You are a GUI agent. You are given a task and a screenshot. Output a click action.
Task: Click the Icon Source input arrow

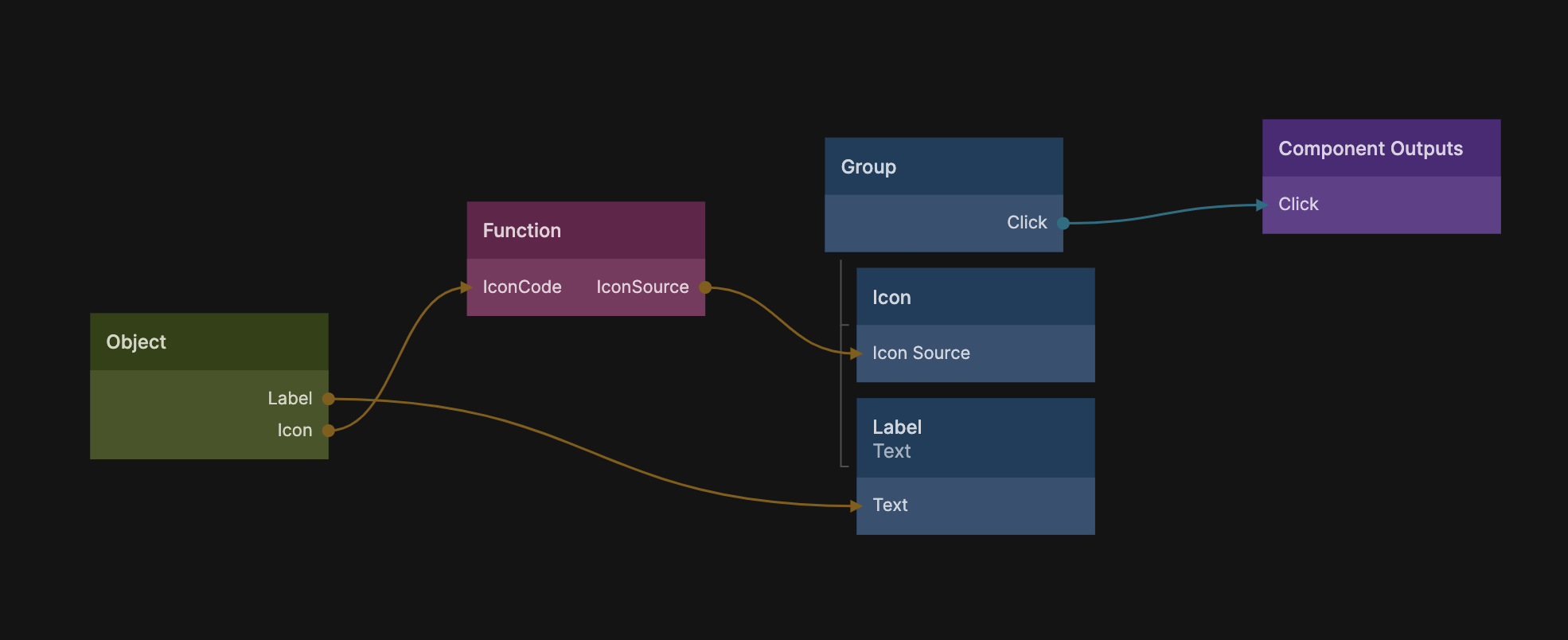click(x=856, y=353)
